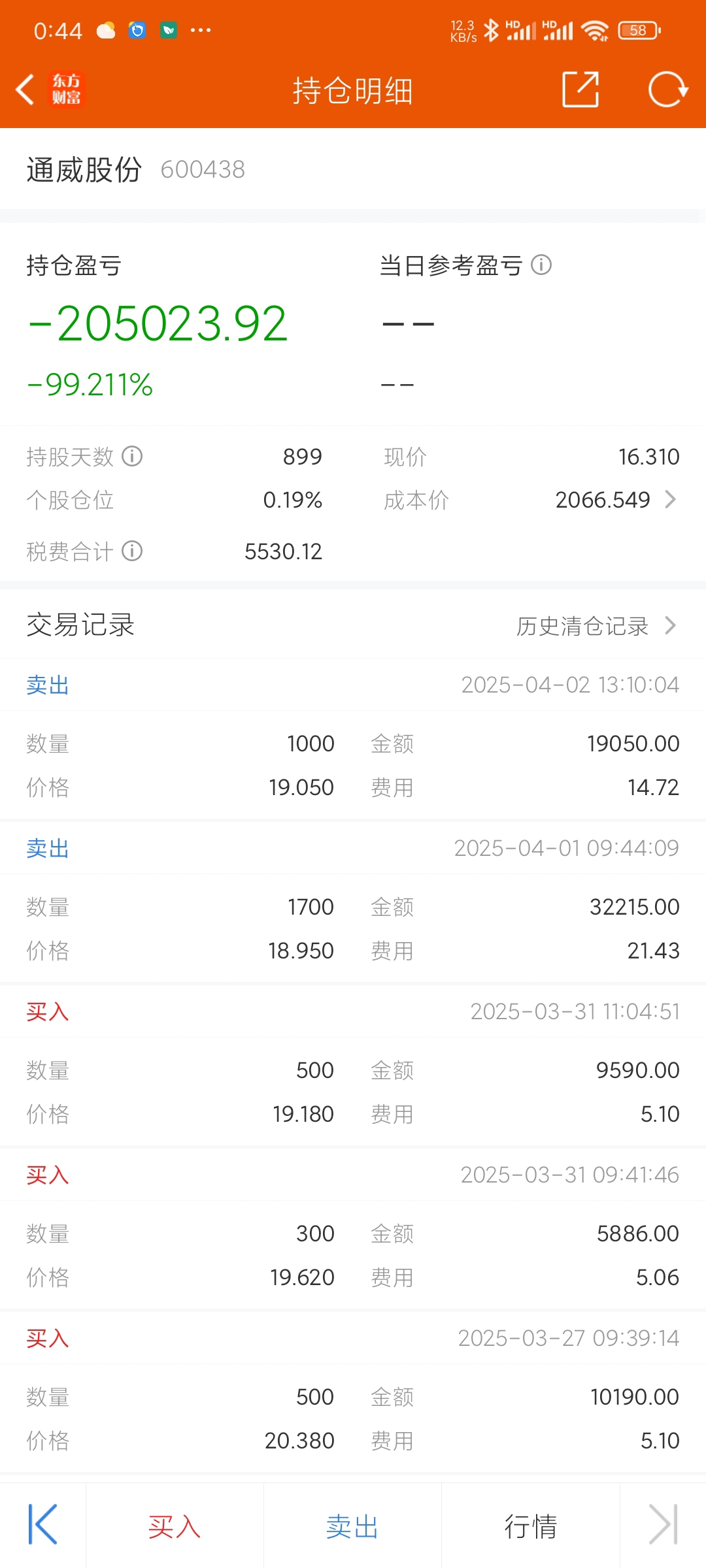Select the bottom 买入 tab
This screenshot has height=1568, width=706.
tap(175, 1526)
